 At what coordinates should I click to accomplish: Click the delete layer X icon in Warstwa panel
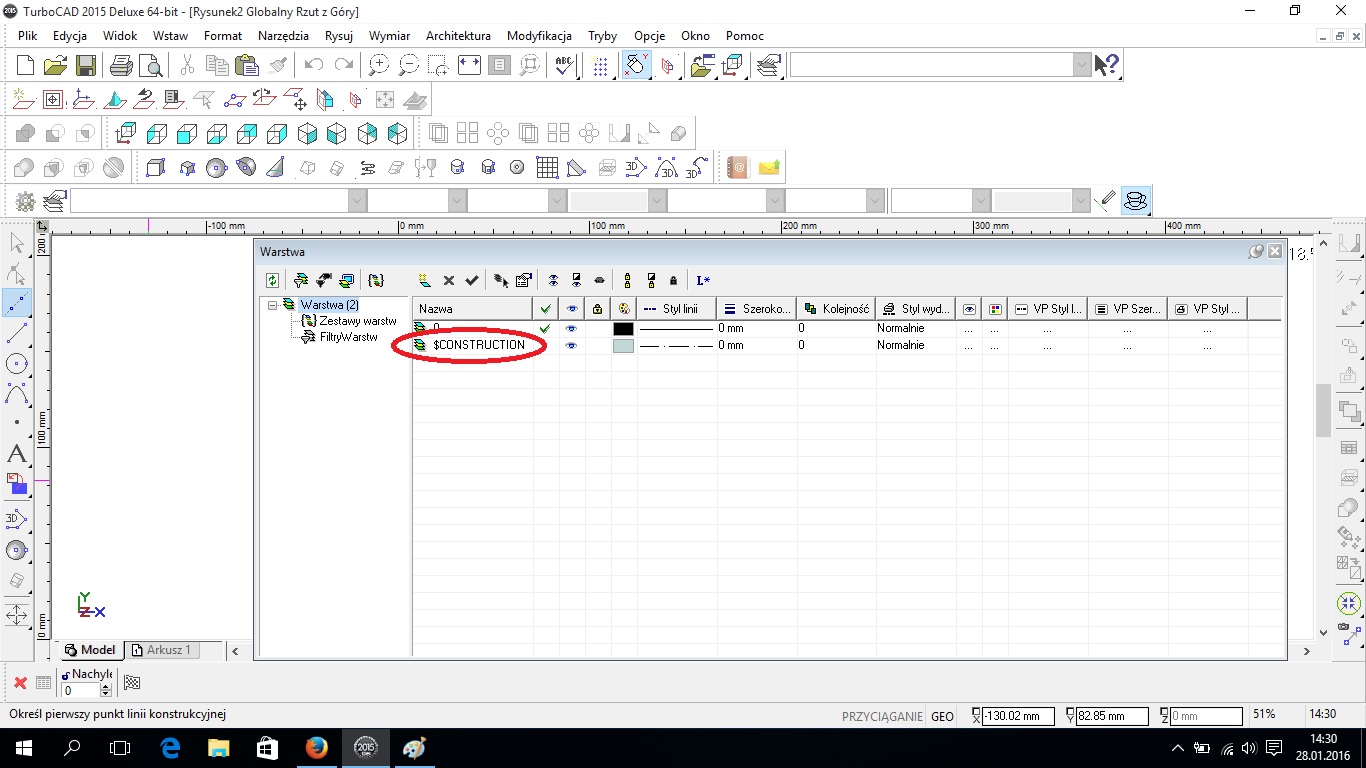click(449, 281)
